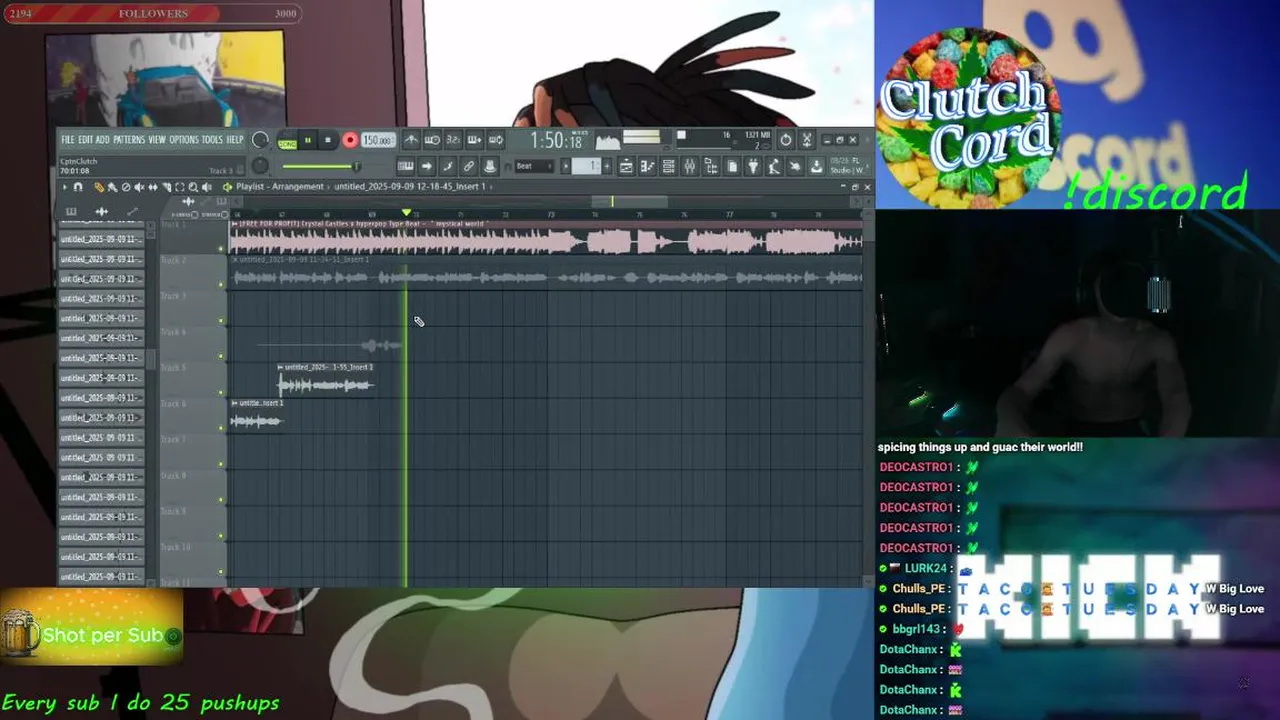Mute Track 2 via its green LED
The width and height of the screenshot is (1280, 720).
(221, 285)
